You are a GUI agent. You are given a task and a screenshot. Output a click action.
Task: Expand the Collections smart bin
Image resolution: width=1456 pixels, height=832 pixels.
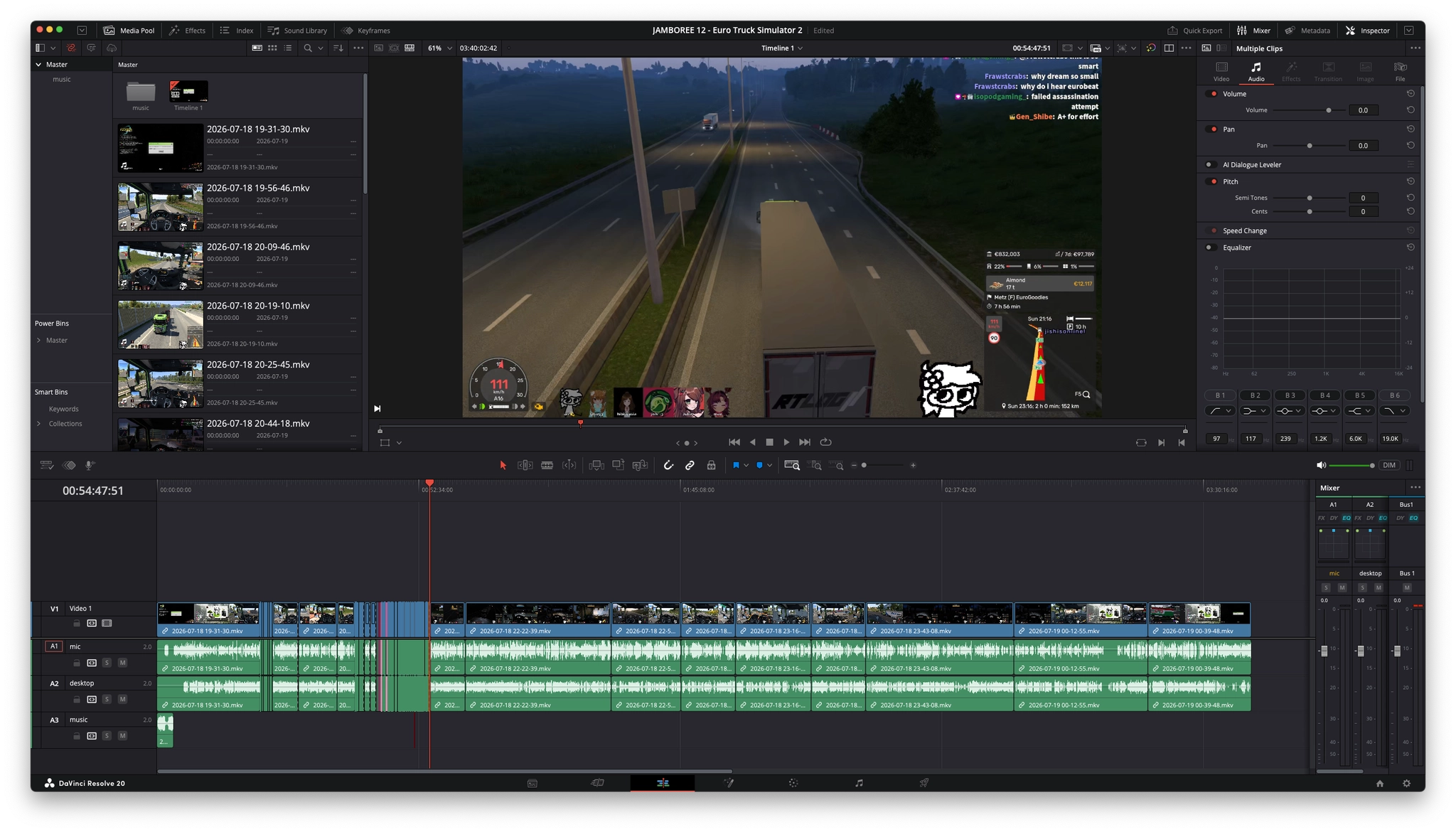point(38,423)
